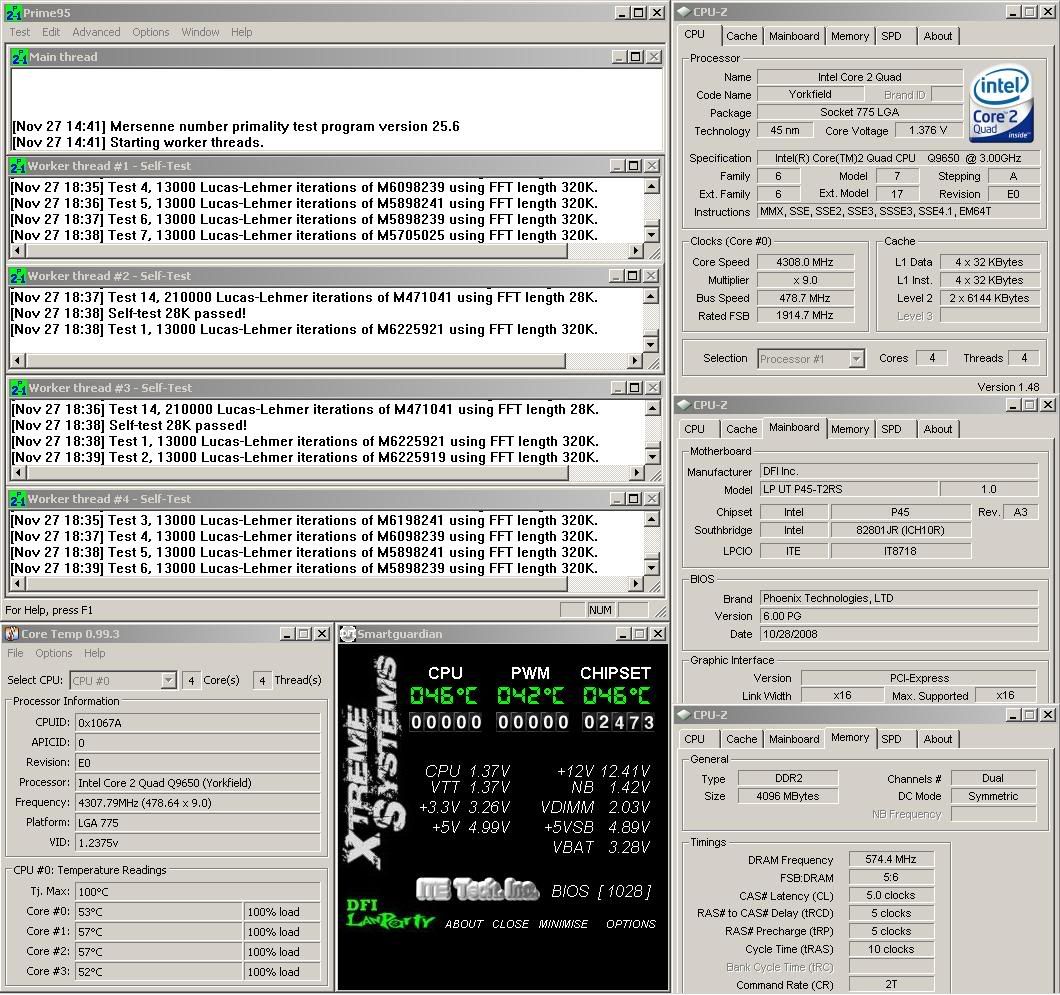Image resolution: width=1060 pixels, height=995 pixels.
Task: Click OPTIONS in Smartguardian
Action: 631,924
